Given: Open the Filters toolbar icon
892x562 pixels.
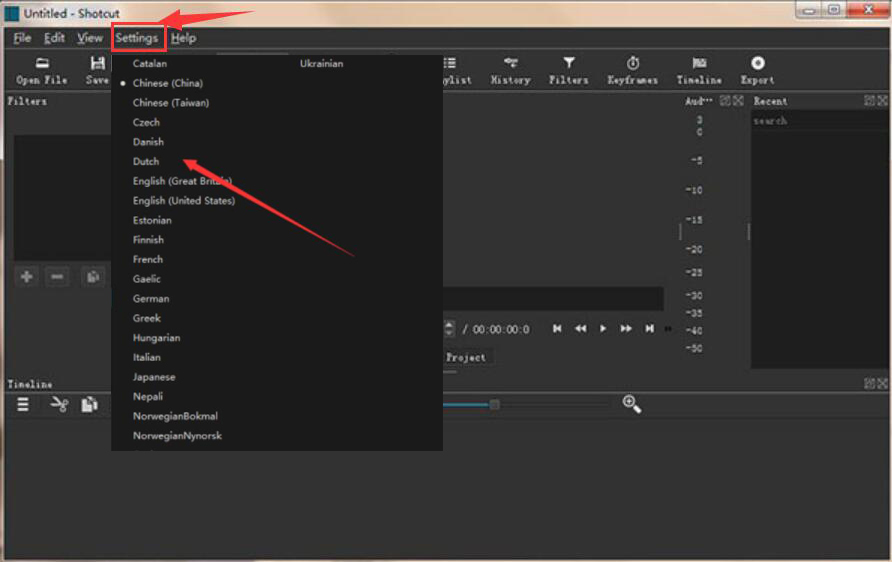Looking at the screenshot, I should (568, 71).
